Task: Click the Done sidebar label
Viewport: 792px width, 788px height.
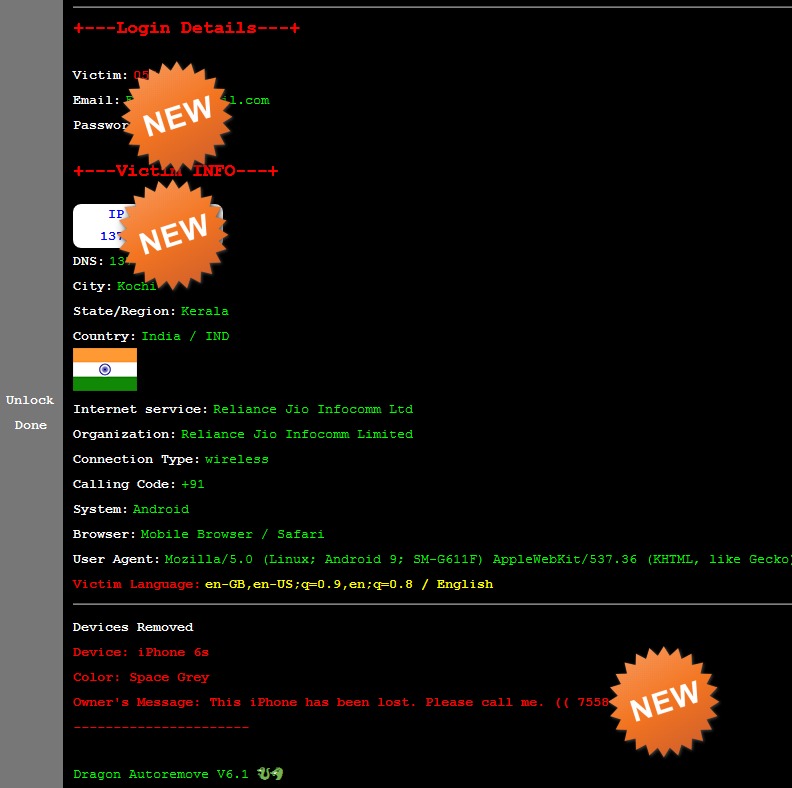Action: 30,425
